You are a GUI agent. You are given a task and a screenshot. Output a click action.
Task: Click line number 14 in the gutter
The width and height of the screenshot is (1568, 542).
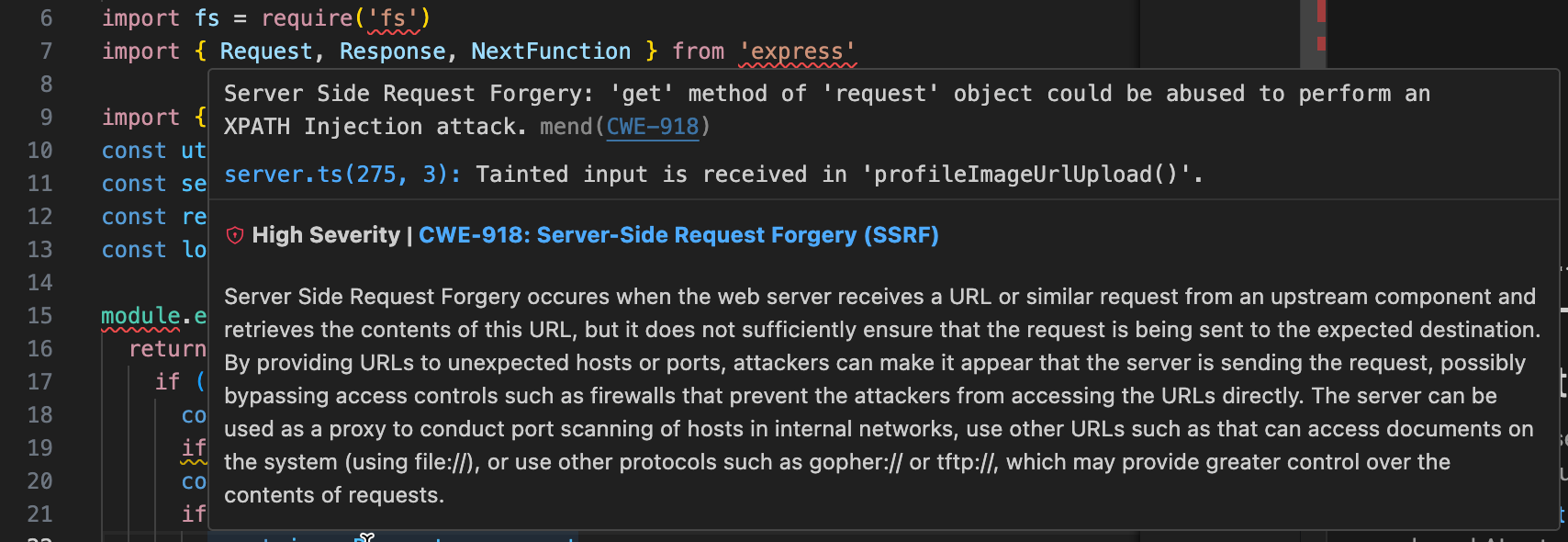click(39, 283)
